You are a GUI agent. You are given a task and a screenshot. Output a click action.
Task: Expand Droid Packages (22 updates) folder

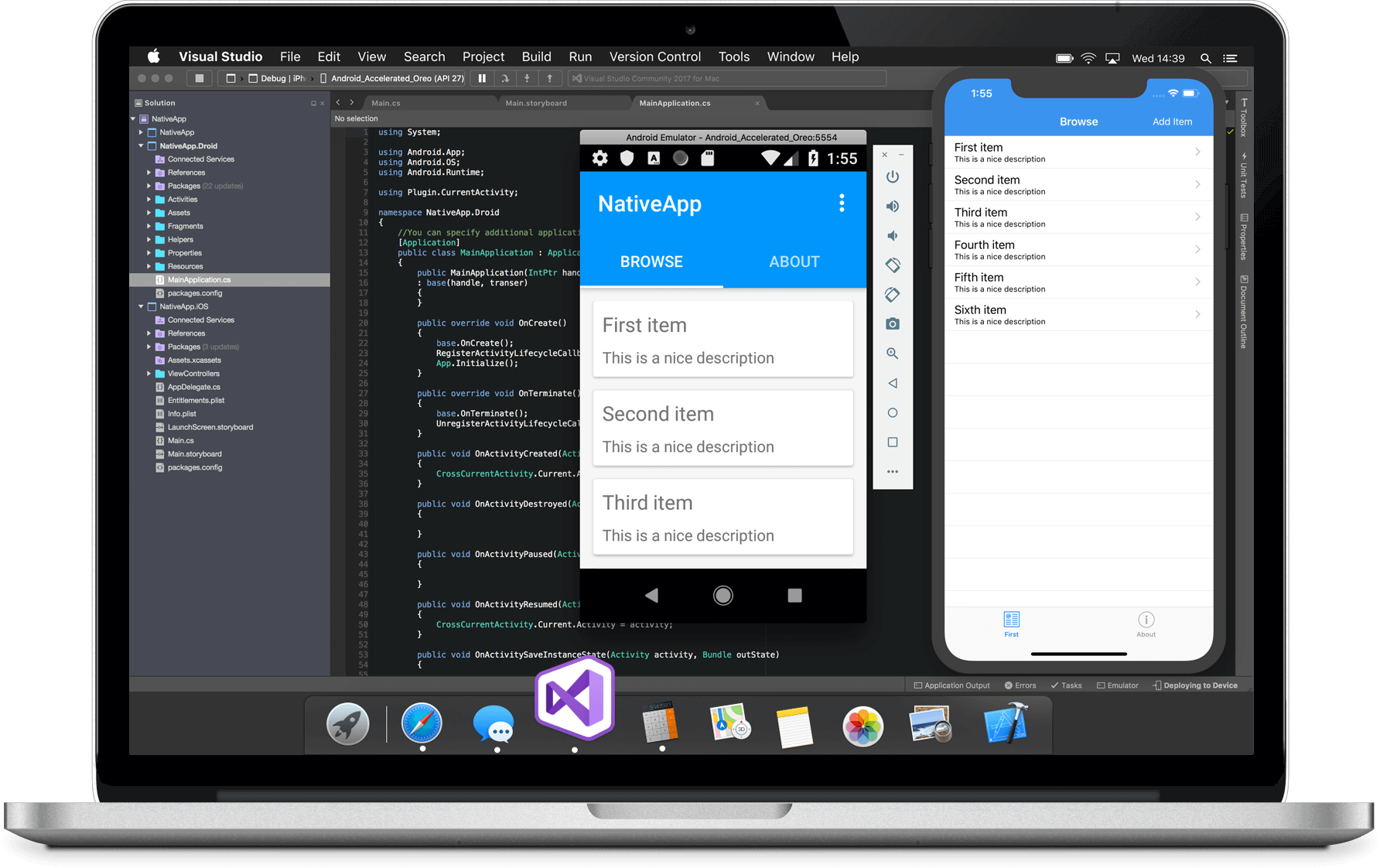[149, 186]
